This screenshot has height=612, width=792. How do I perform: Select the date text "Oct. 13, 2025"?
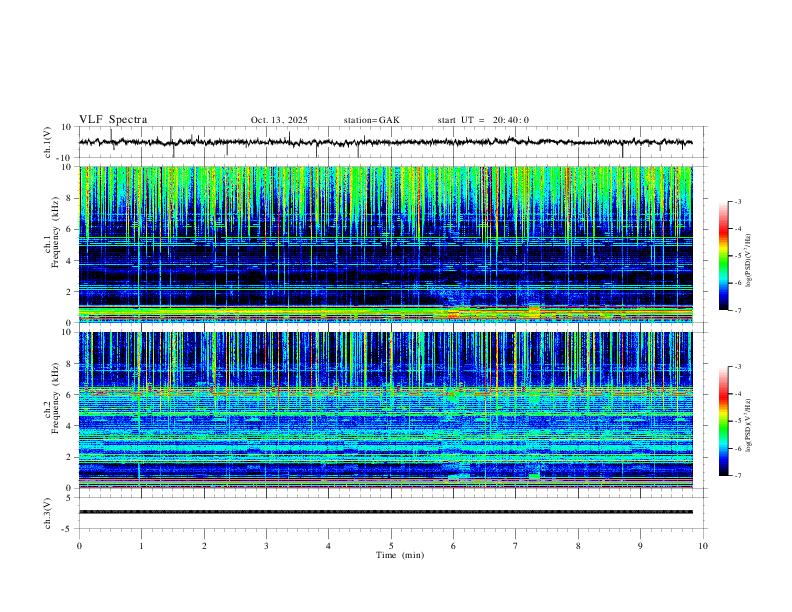[x=279, y=120]
